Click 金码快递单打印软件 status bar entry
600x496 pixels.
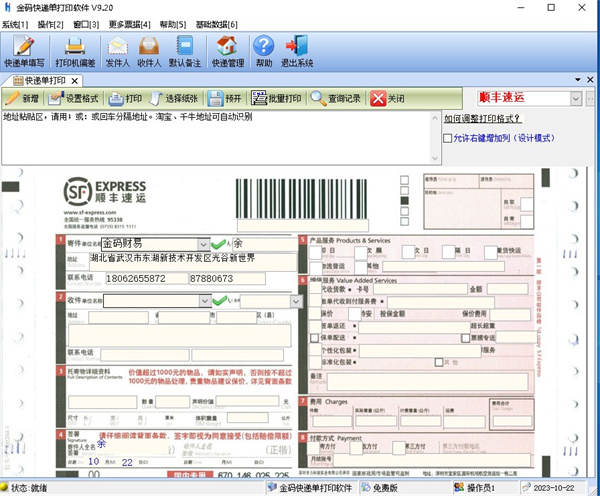(x=309, y=488)
